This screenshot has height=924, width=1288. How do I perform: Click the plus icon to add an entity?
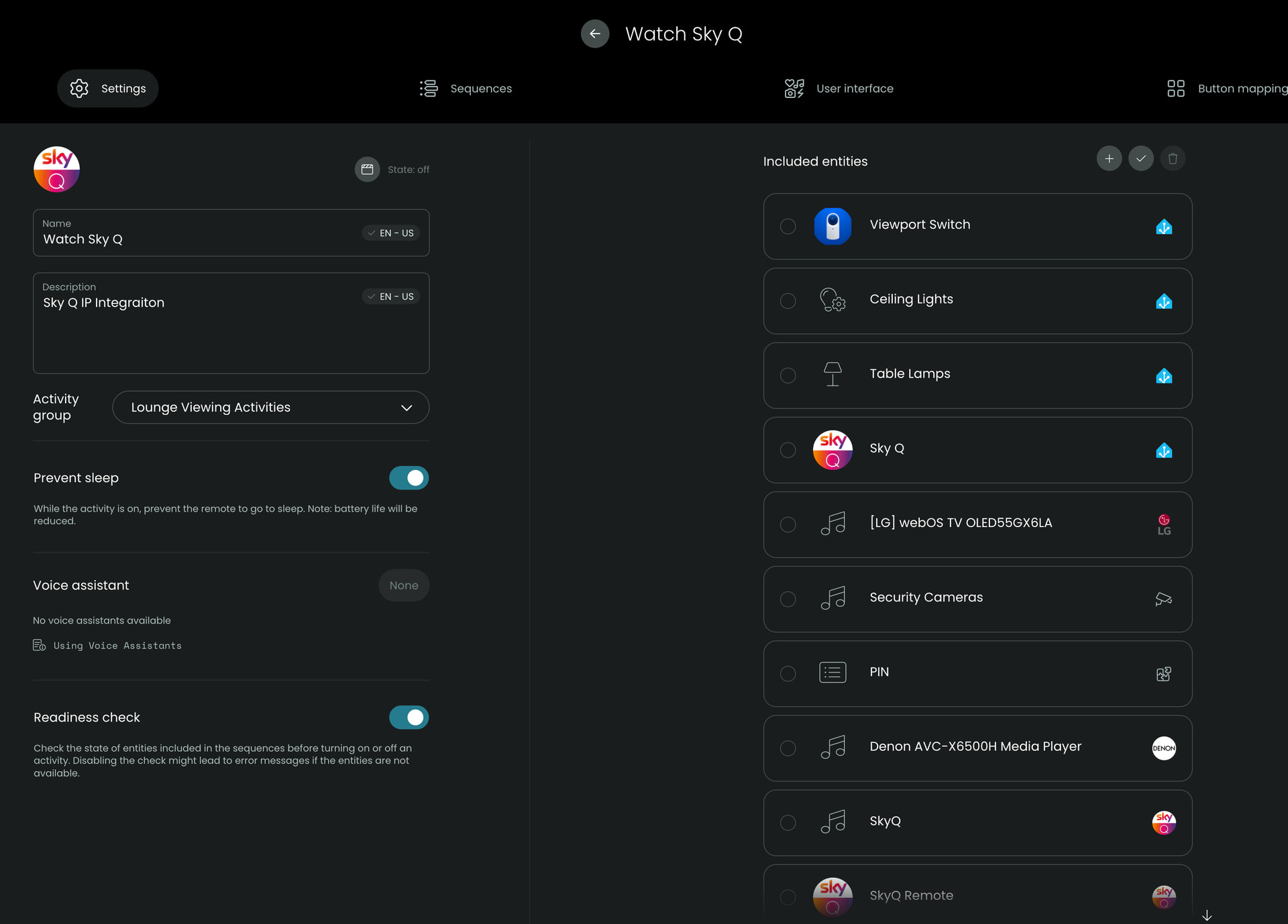click(1109, 159)
